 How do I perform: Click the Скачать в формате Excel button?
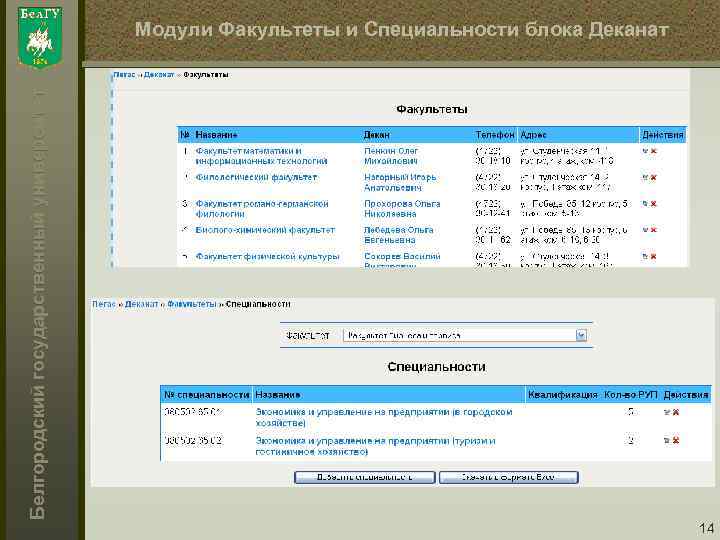[x=509, y=477]
